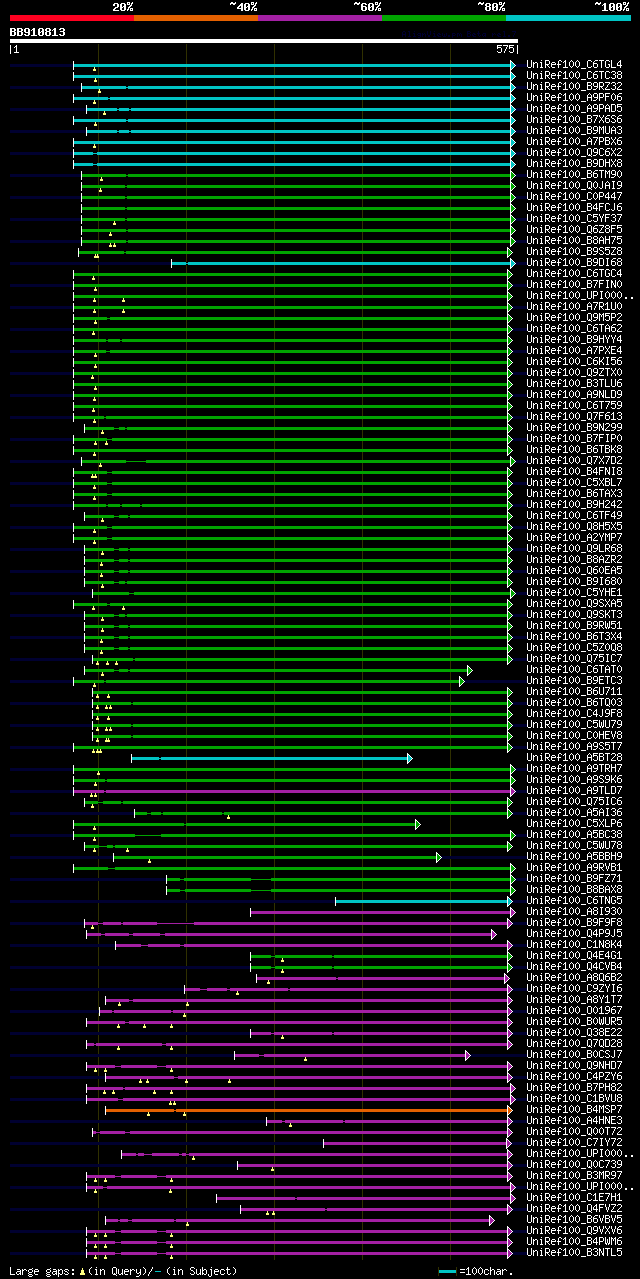Click the BB910813 query title

pos(38,32)
